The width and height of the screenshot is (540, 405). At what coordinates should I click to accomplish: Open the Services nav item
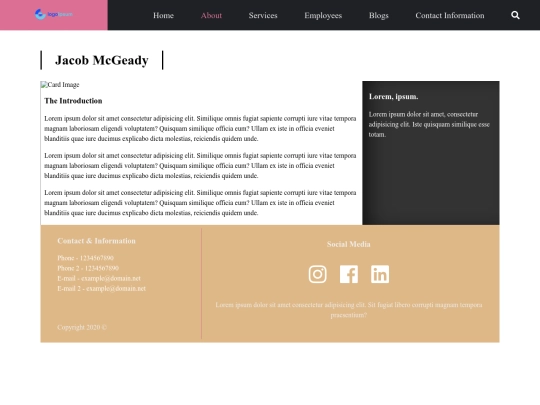[x=263, y=15]
